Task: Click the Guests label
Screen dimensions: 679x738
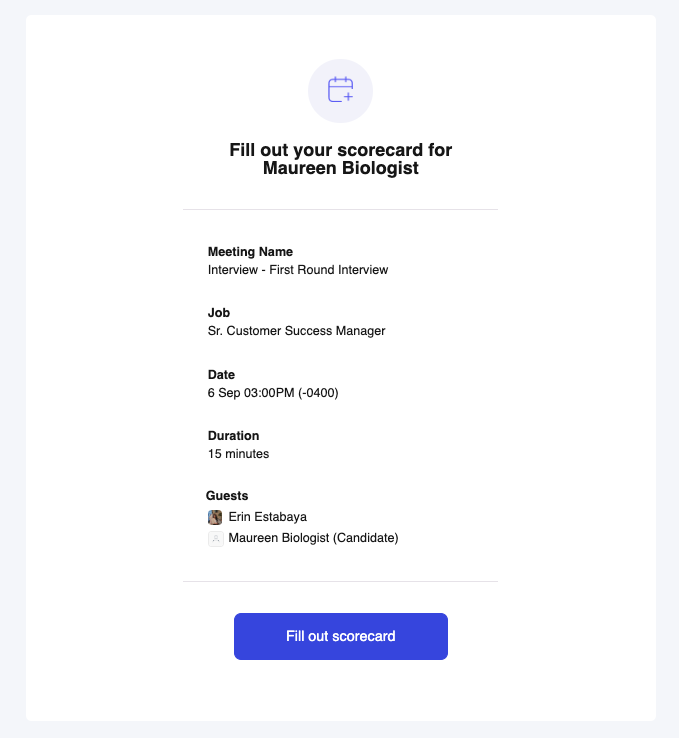Action: point(227,496)
